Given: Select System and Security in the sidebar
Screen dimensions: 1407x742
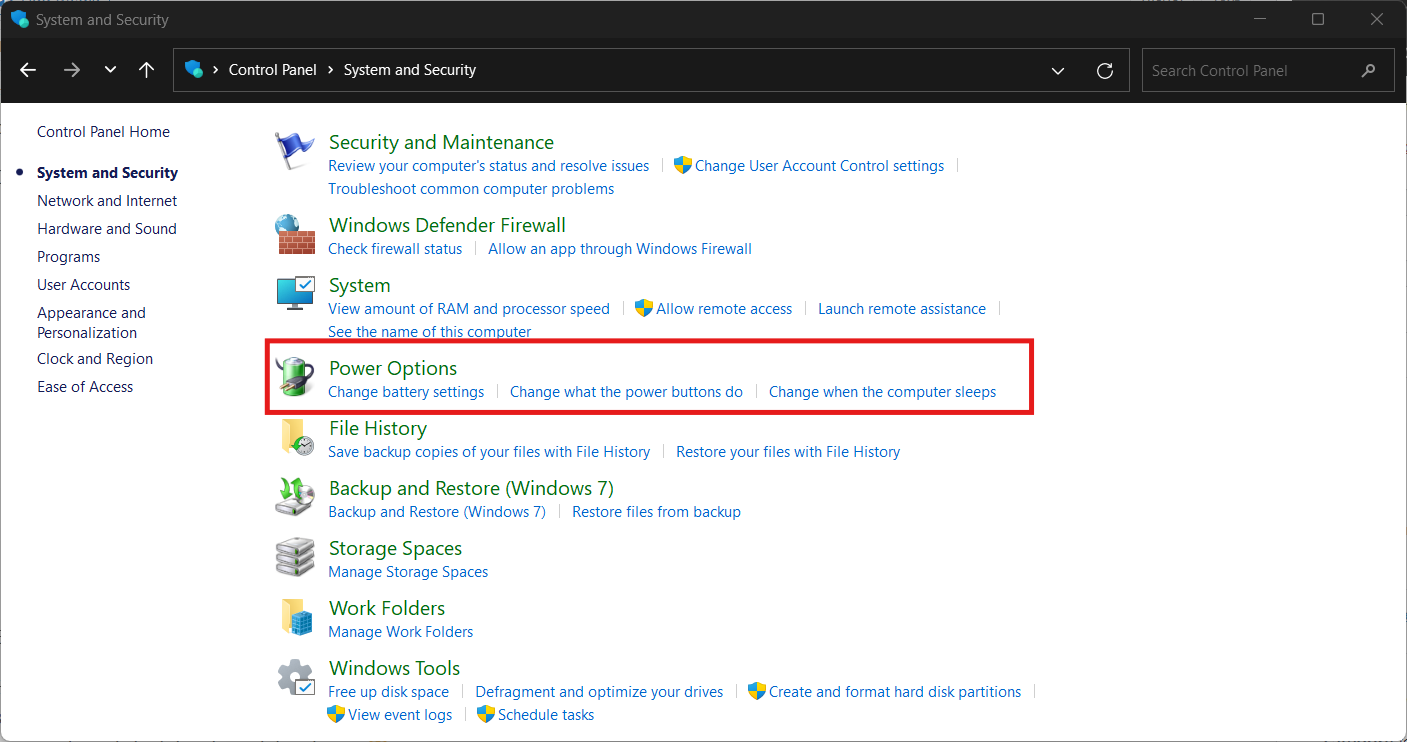Looking at the screenshot, I should 107,173.
